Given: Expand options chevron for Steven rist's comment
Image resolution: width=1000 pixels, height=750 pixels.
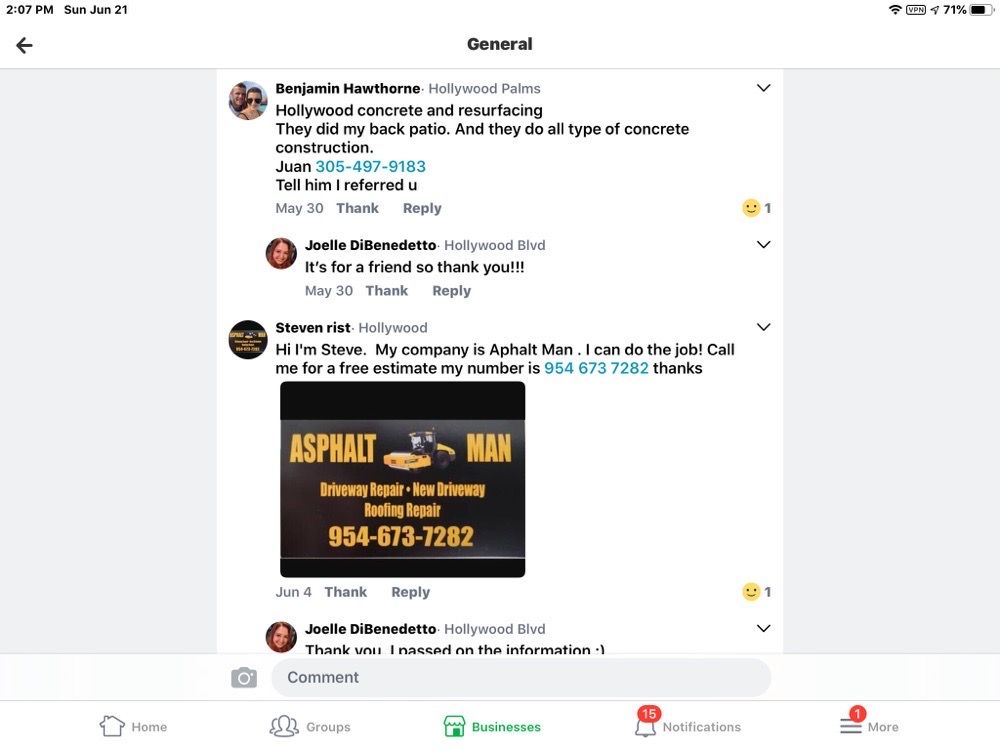Looking at the screenshot, I should click(763, 327).
